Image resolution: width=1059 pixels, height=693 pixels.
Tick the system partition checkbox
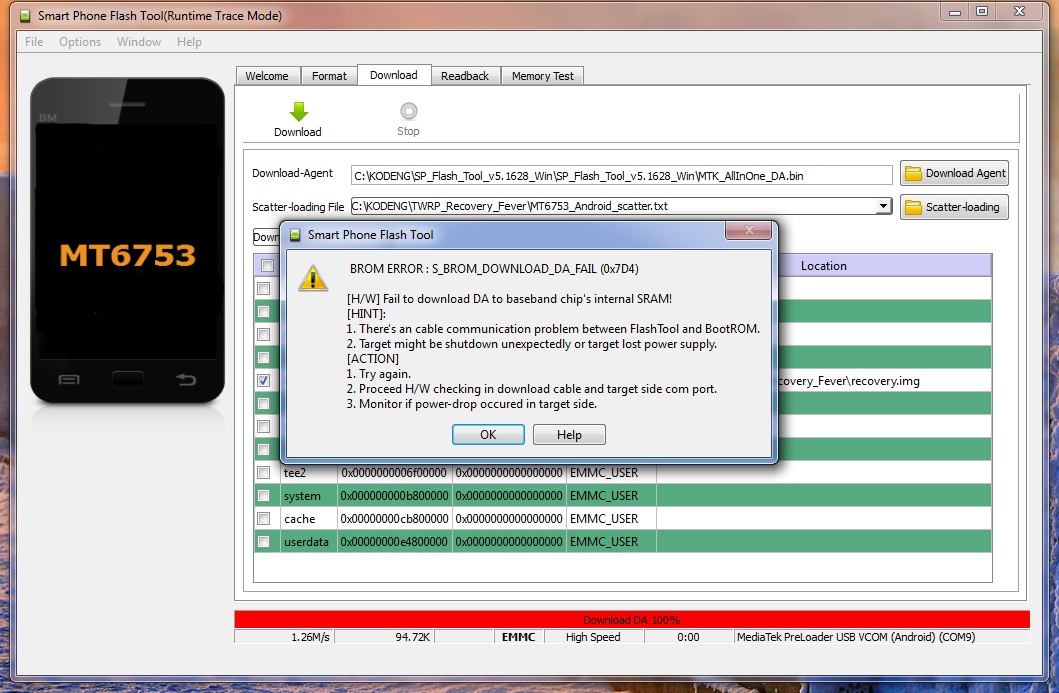coord(264,496)
